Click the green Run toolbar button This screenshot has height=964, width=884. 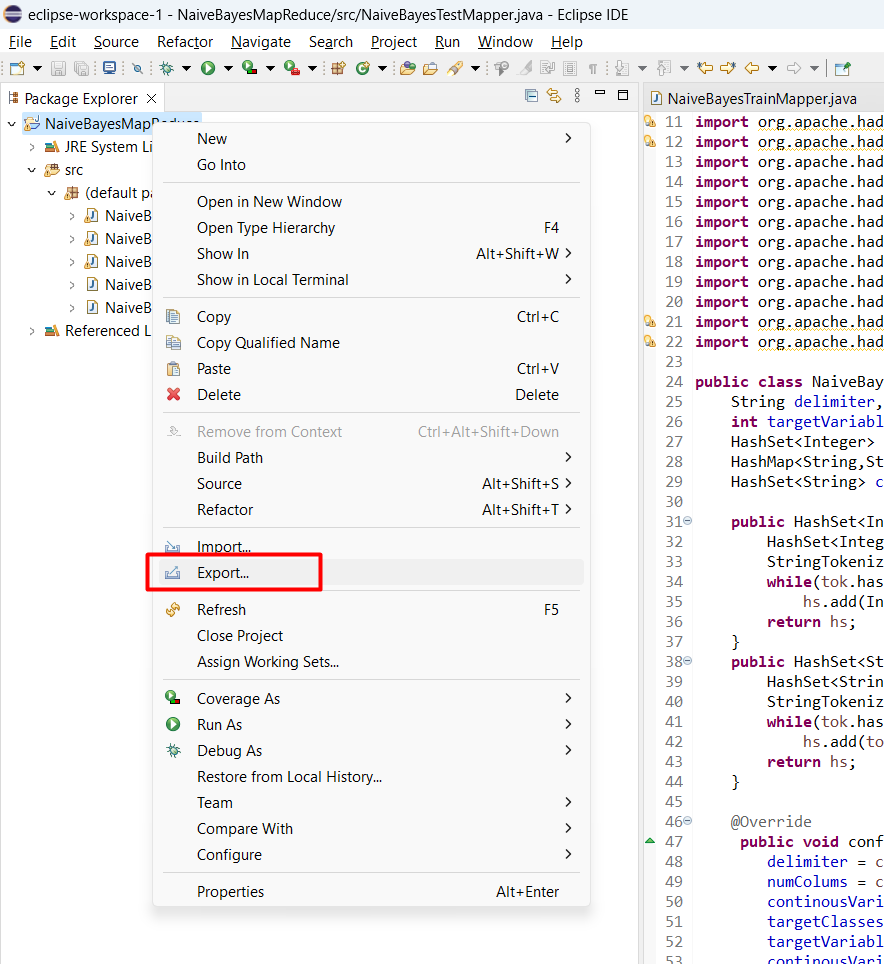[208, 68]
